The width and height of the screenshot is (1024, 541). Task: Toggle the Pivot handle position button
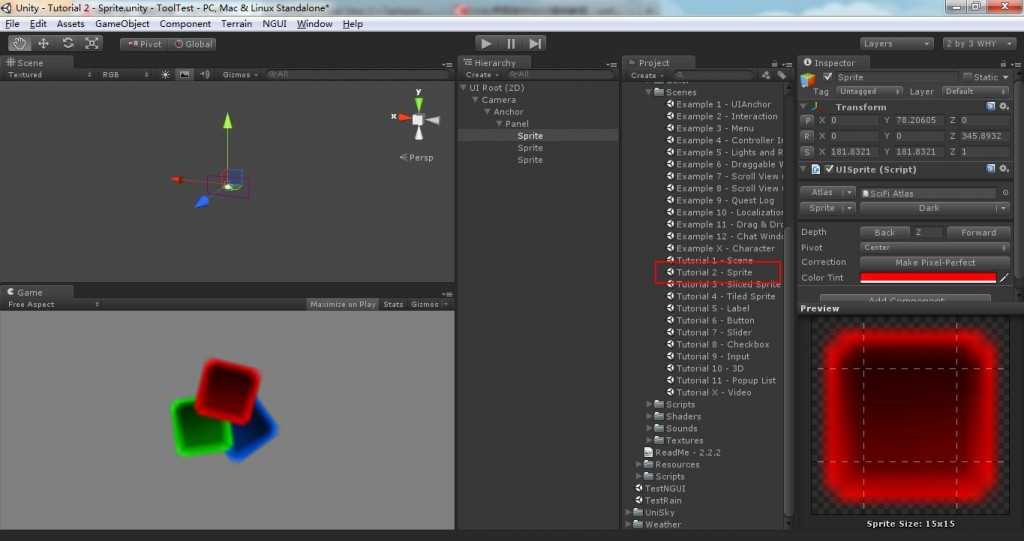point(144,44)
